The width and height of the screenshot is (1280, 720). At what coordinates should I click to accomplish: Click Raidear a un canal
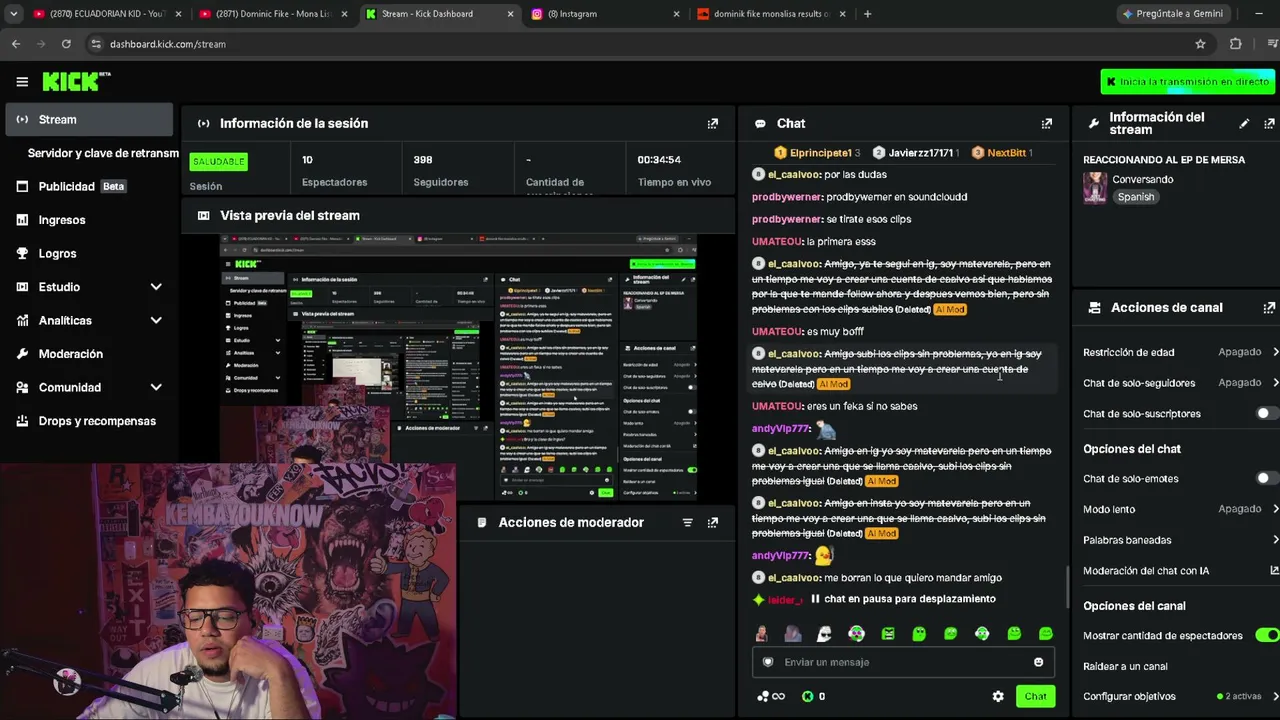pyautogui.click(x=1125, y=666)
